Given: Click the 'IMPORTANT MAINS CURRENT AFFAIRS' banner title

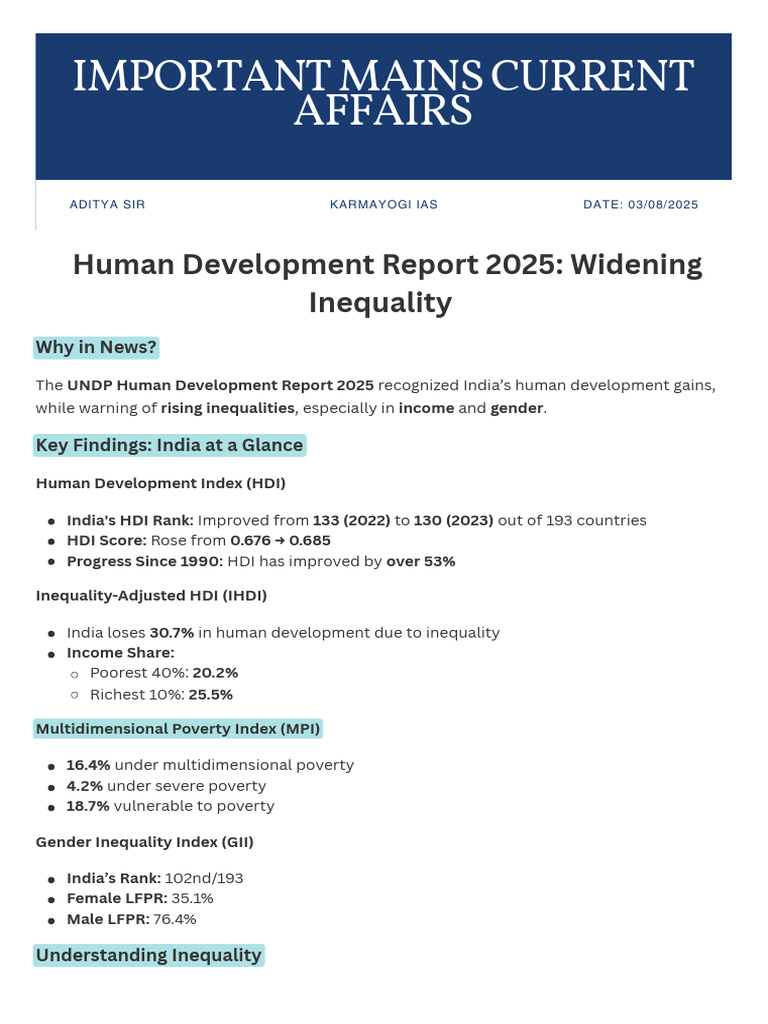Looking at the screenshot, I should tap(383, 93).
